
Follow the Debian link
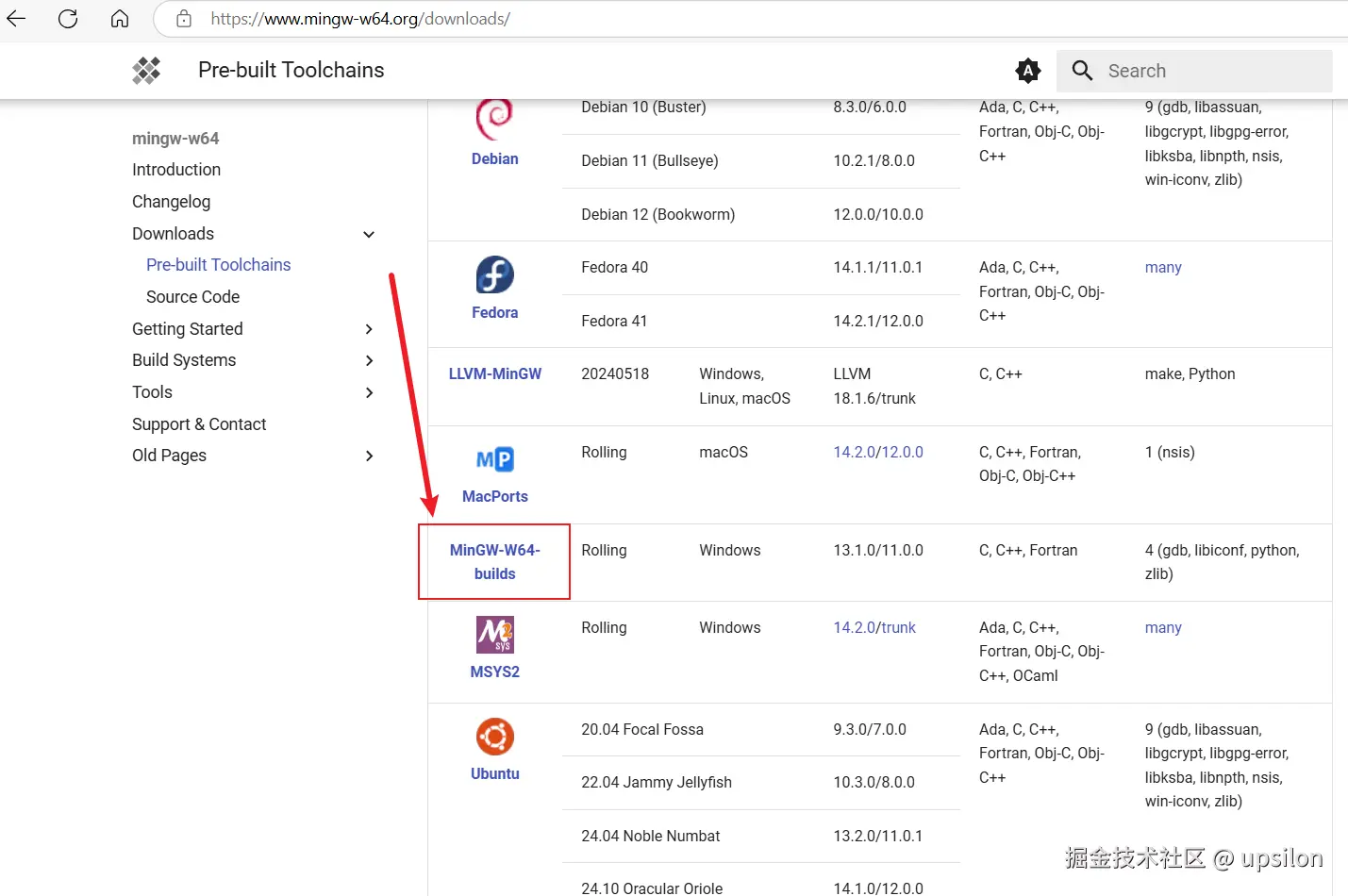495,159
